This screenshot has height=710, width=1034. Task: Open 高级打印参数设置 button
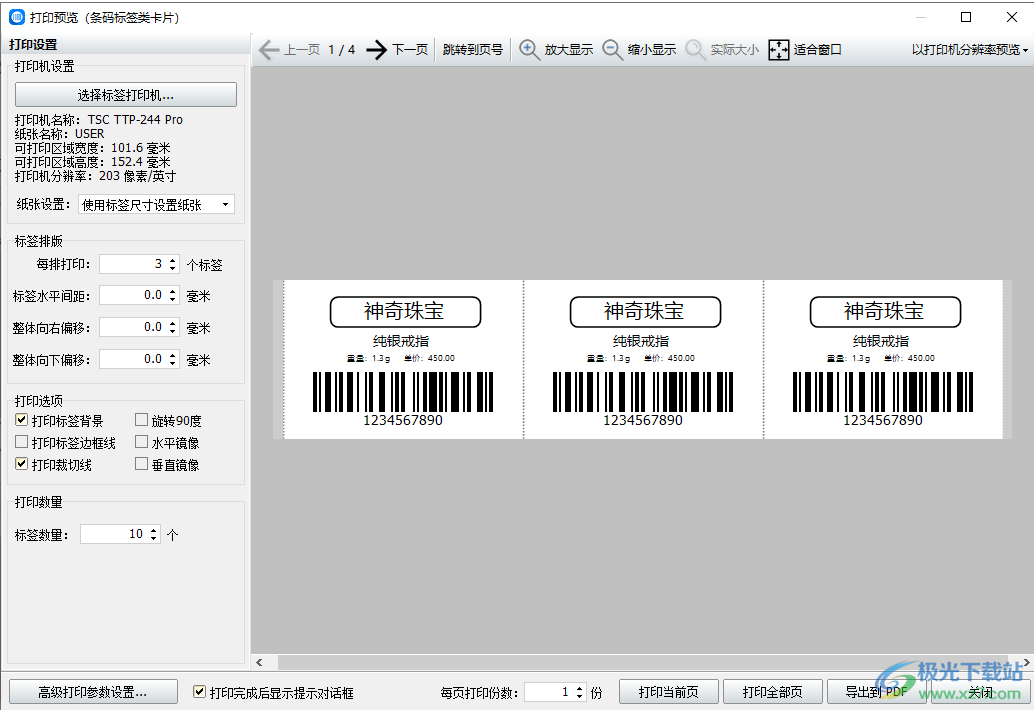pos(93,692)
